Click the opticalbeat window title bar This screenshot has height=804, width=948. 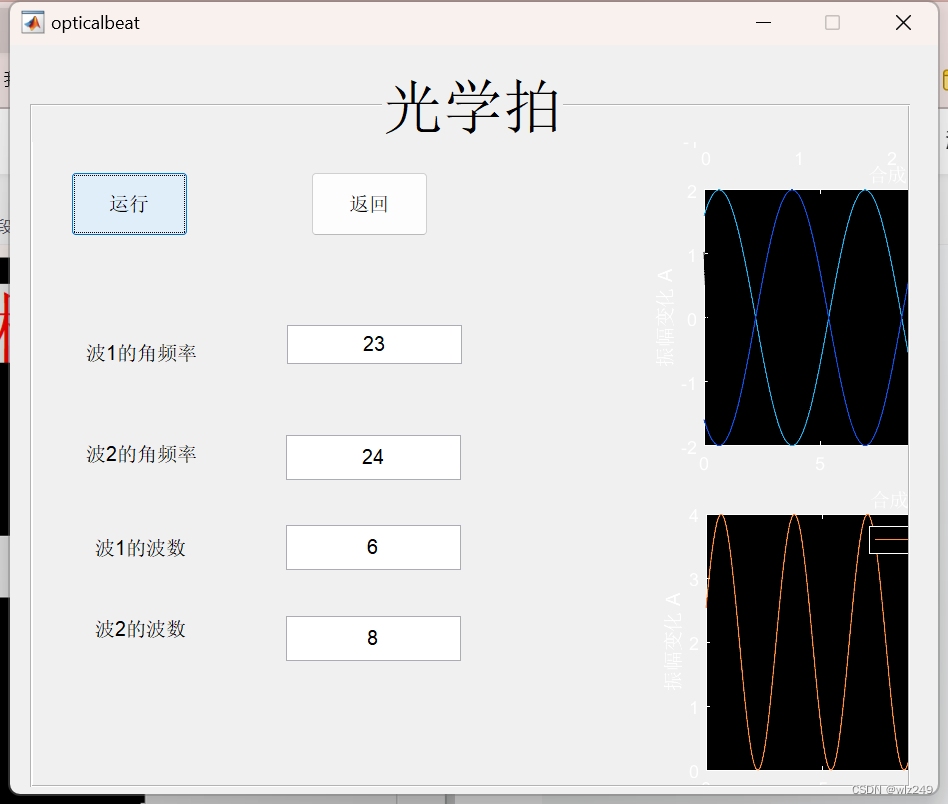pyautogui.click(x=450, y=21)
